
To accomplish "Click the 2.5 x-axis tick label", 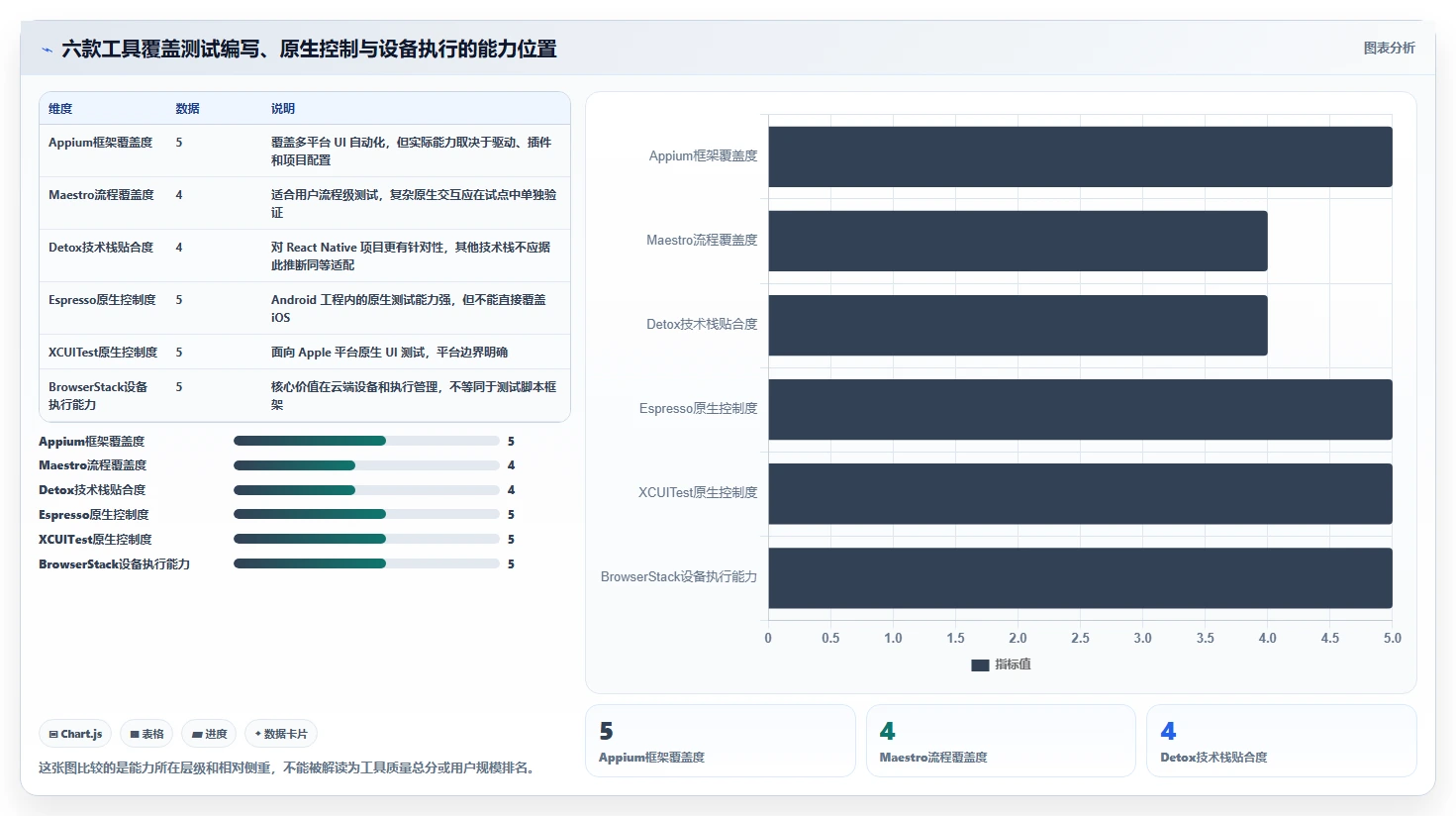I will click(x=1080, y=639).
